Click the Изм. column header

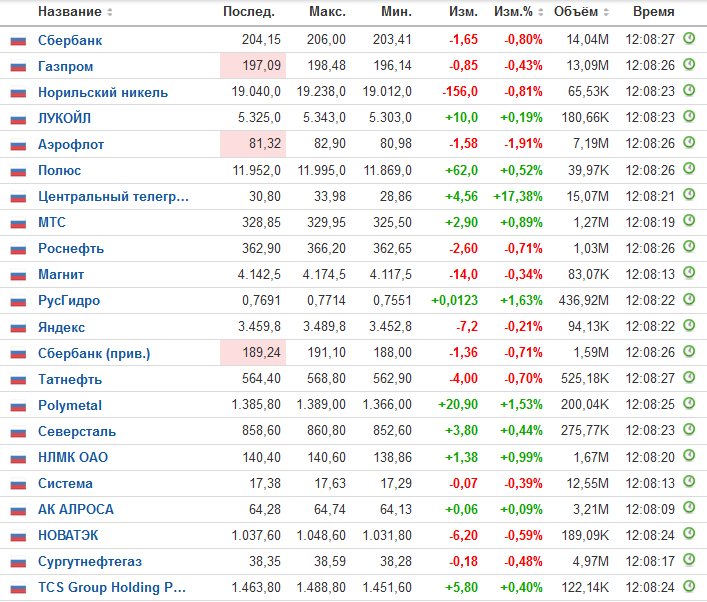click(x=464, y=12)
